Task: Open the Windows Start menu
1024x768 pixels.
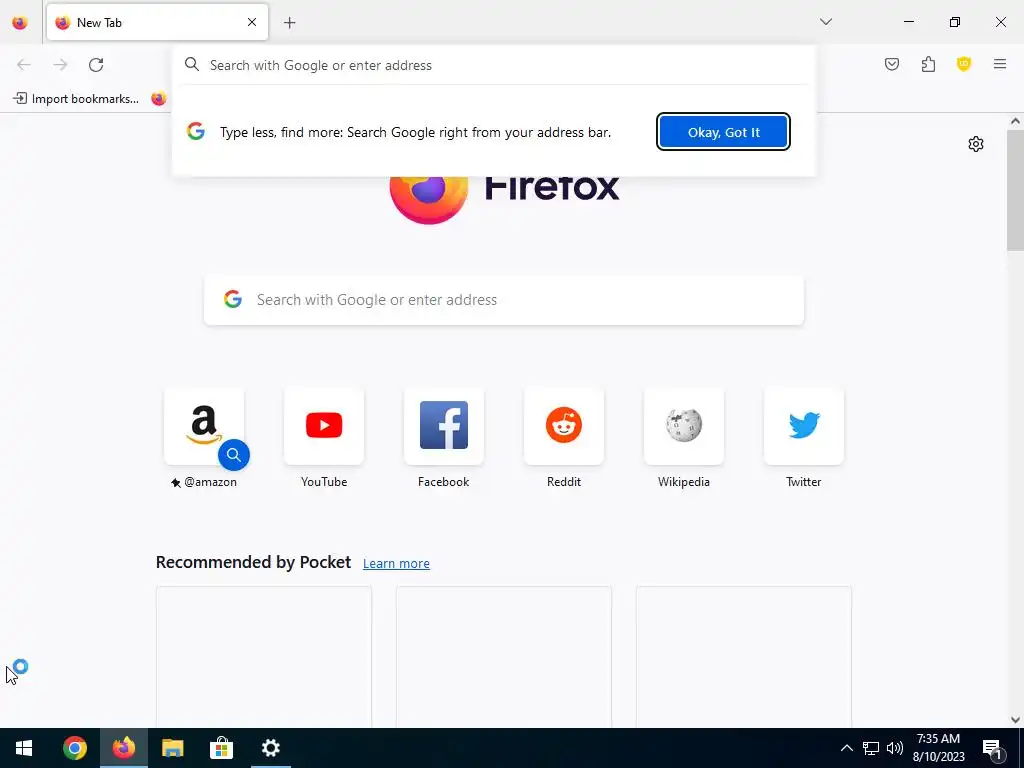Action: tap(24, 748)
